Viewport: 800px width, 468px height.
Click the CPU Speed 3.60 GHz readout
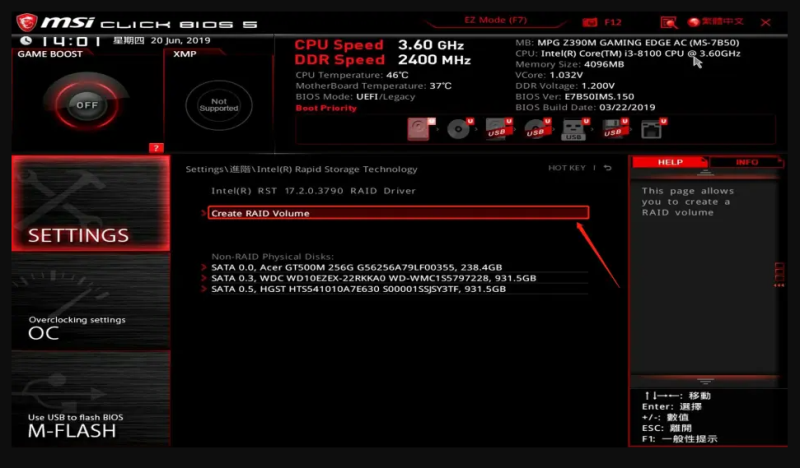point(379,45)
